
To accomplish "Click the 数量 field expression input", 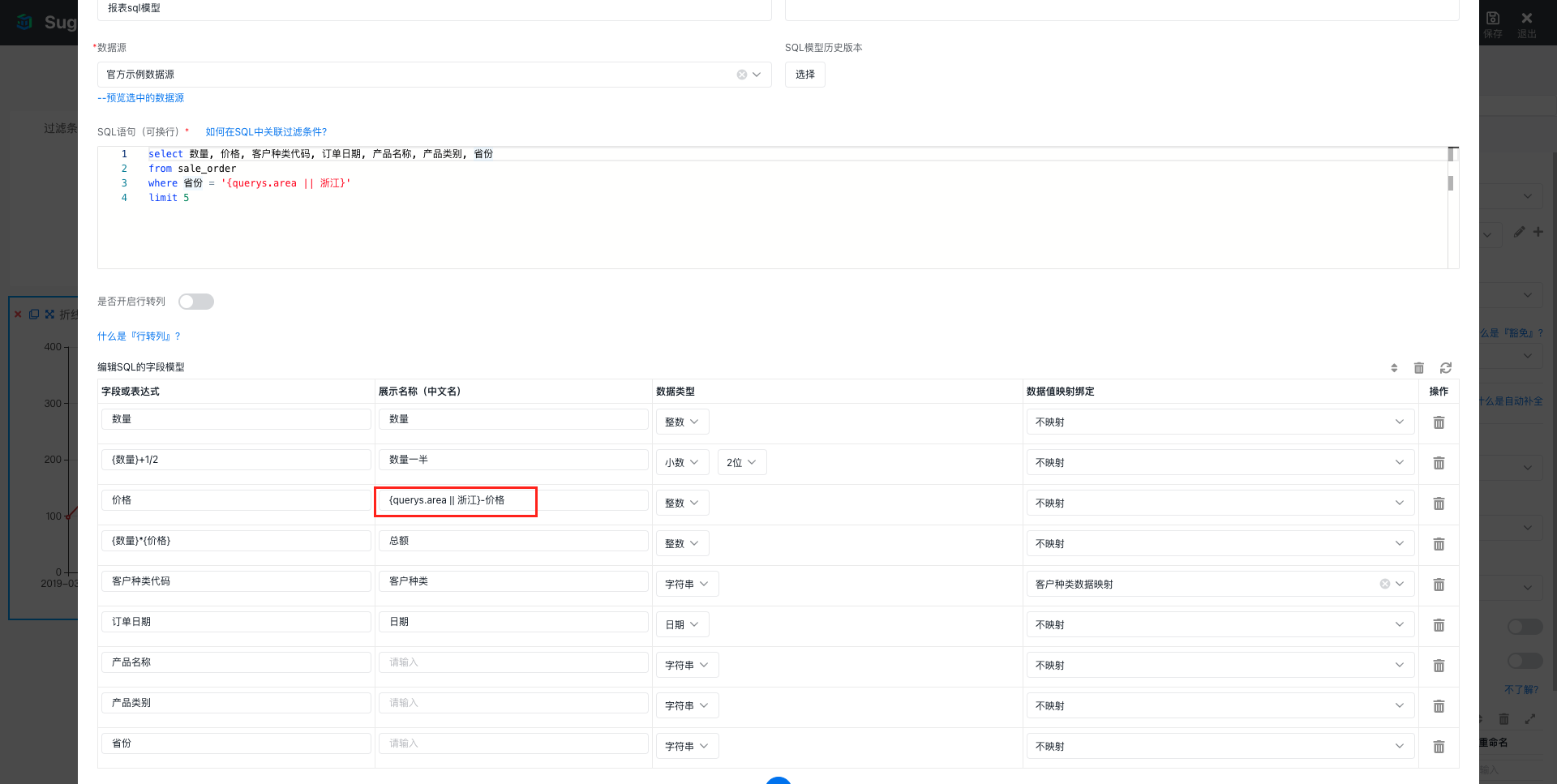I will click(x=236, y=419).
